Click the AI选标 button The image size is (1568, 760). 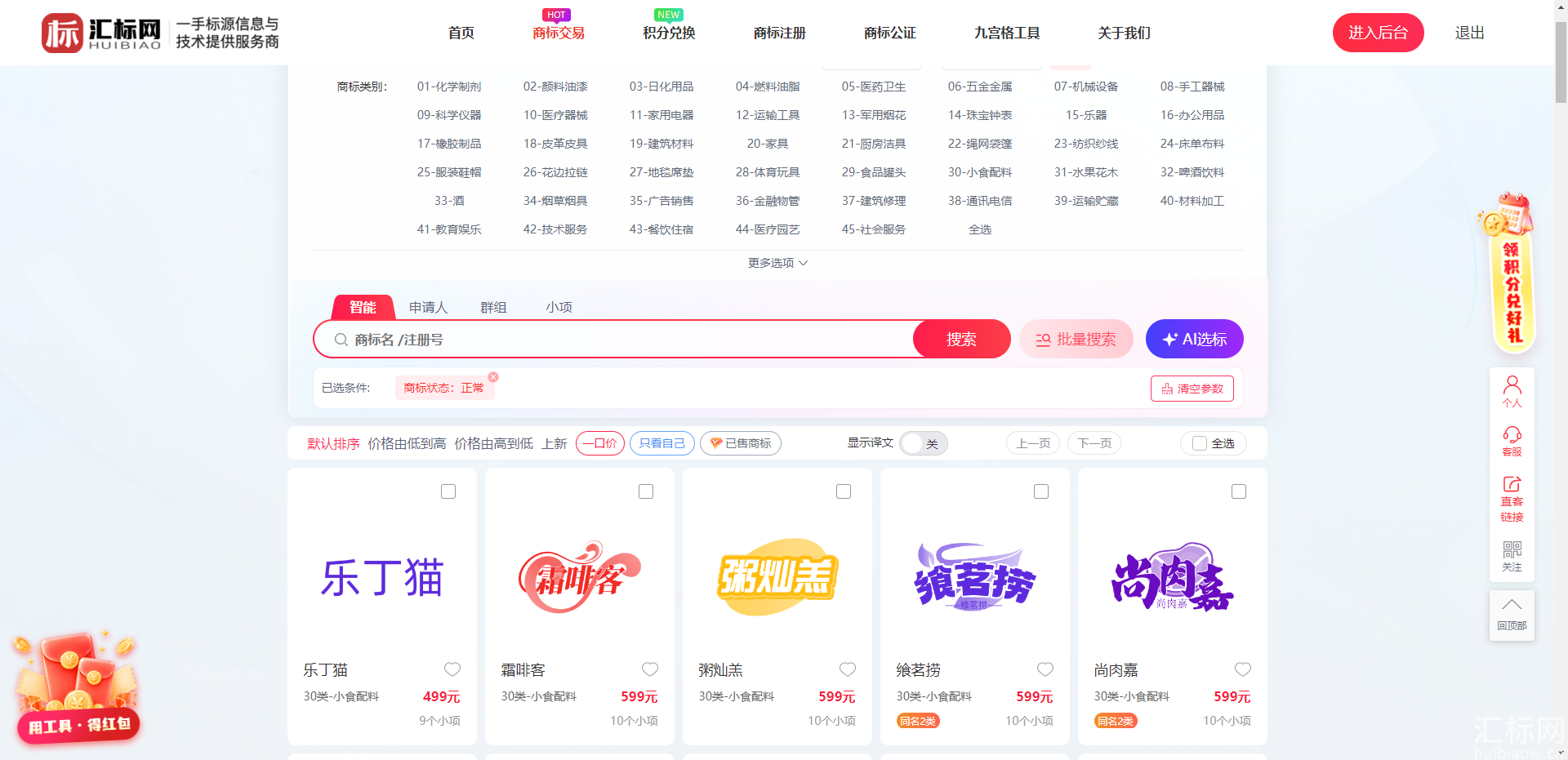(1195, 339)
